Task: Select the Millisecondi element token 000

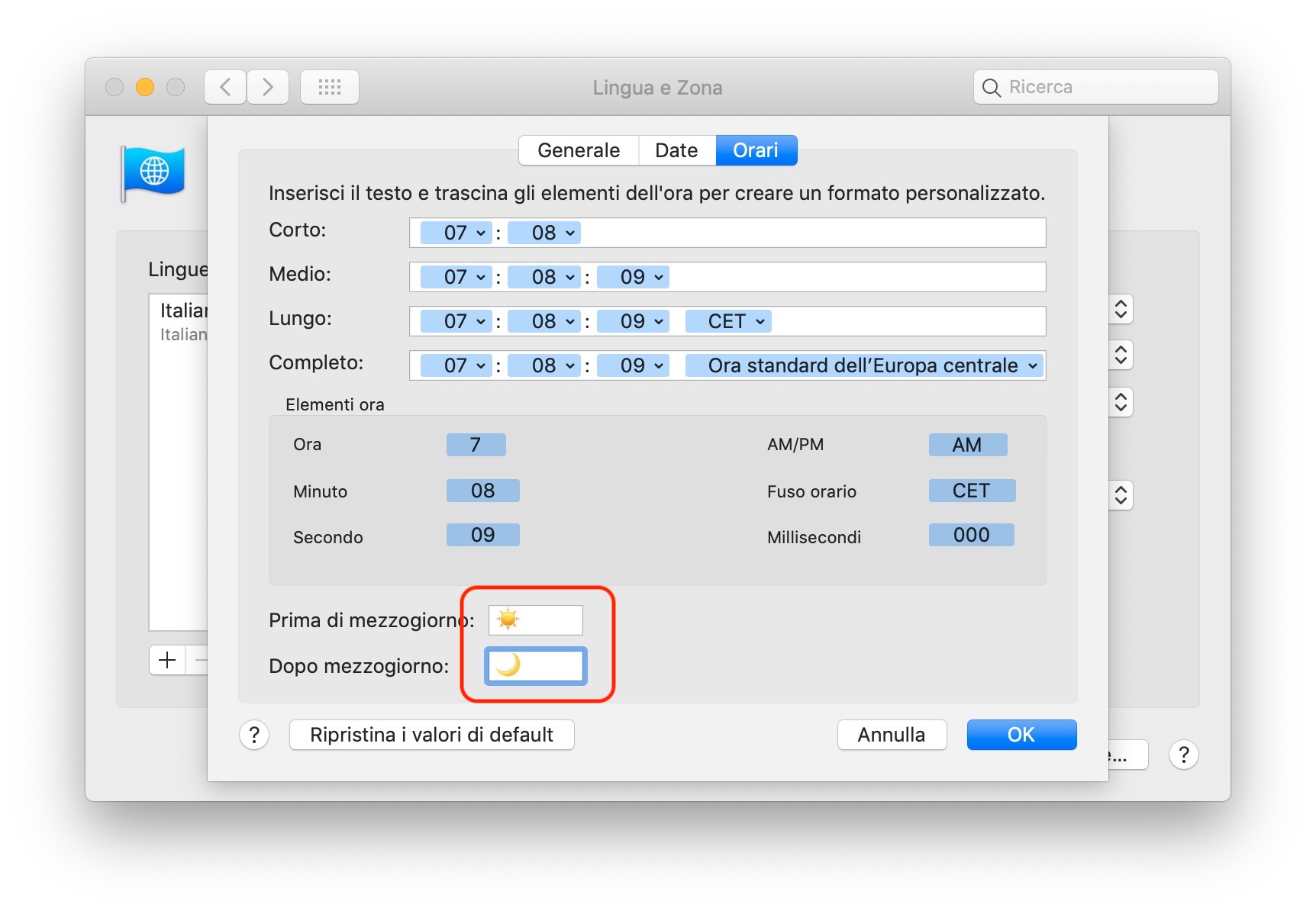Action: pos(971,535)
